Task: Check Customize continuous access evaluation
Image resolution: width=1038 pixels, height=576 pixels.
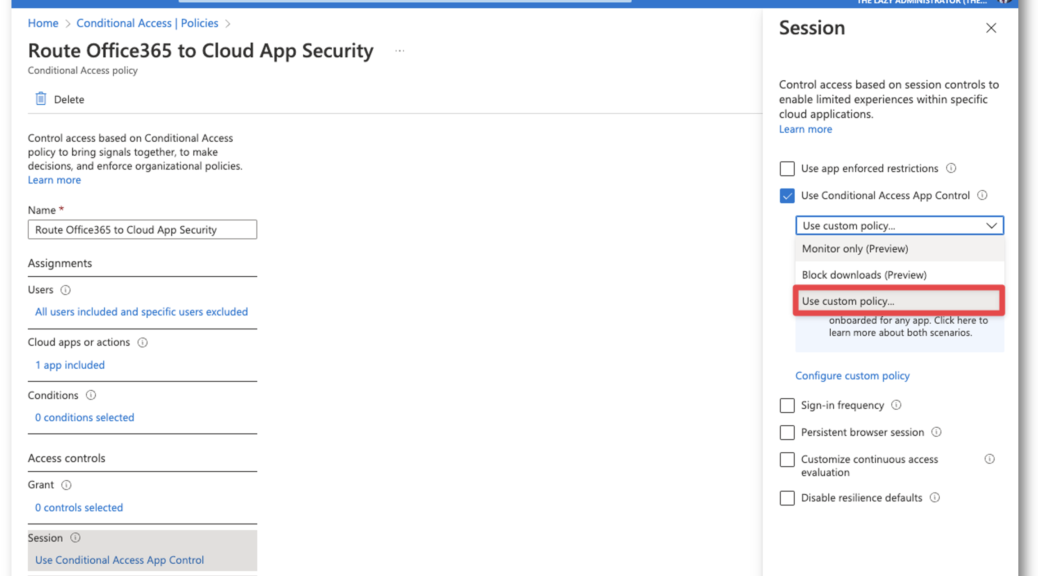Action: (x=787, y=459)
